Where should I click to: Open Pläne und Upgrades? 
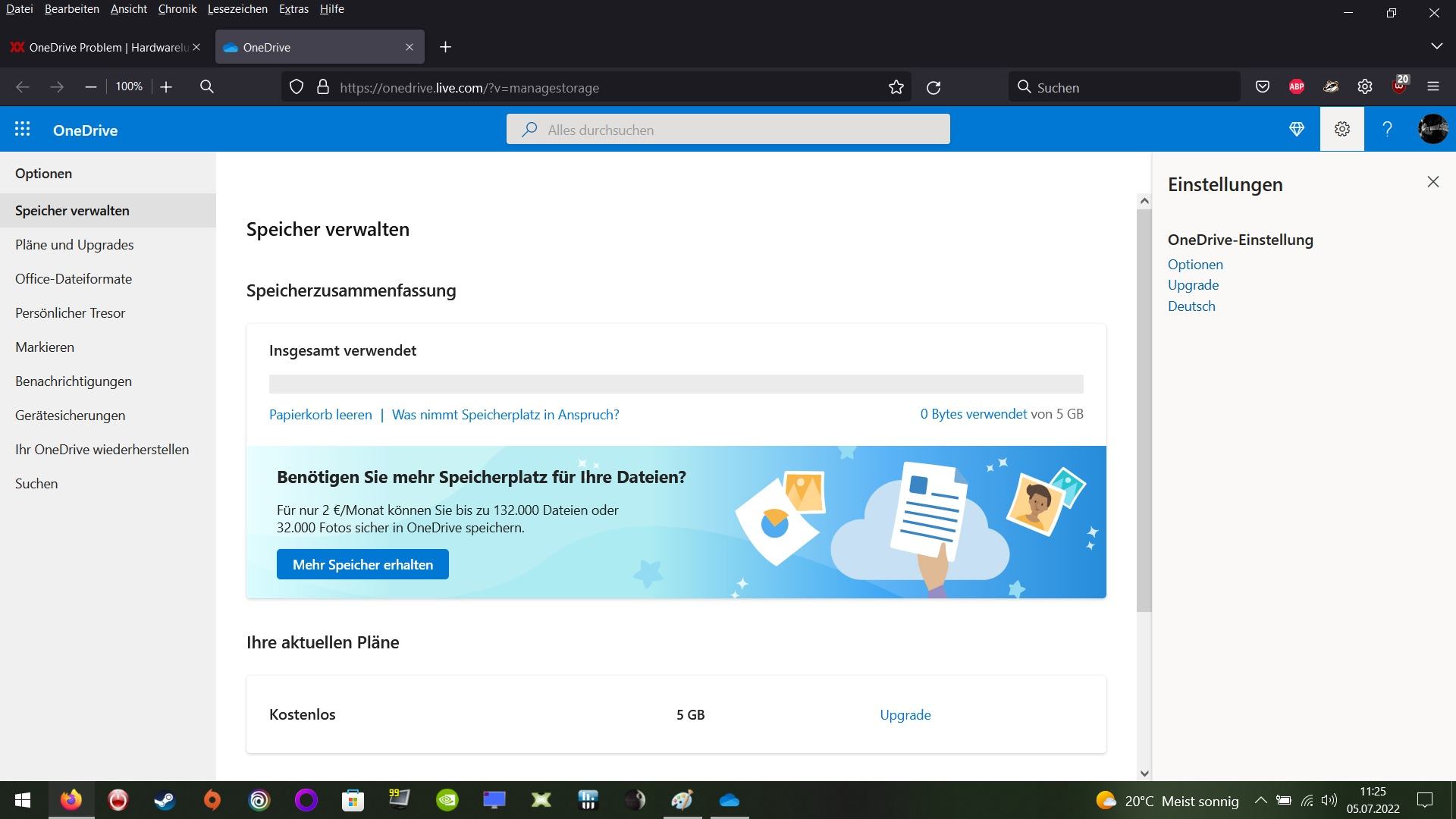pyautogui.click(x=108, y=245)
